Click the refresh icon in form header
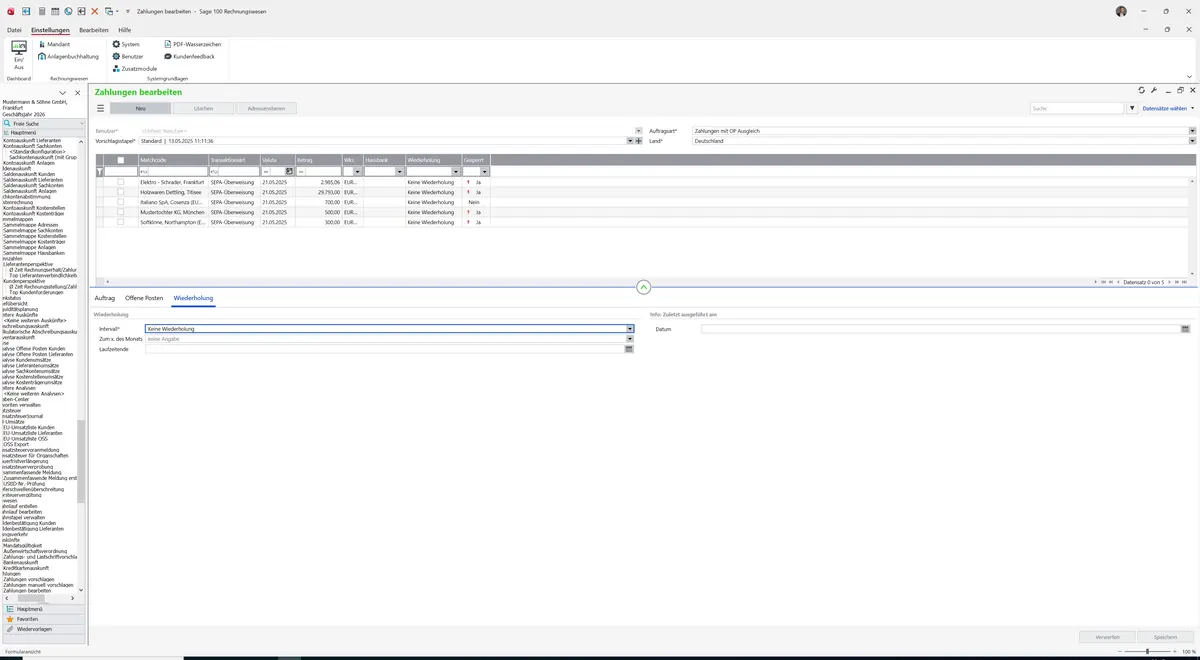The width and height of the screenshot is (1200, 660). click(x=1142, y=90)
